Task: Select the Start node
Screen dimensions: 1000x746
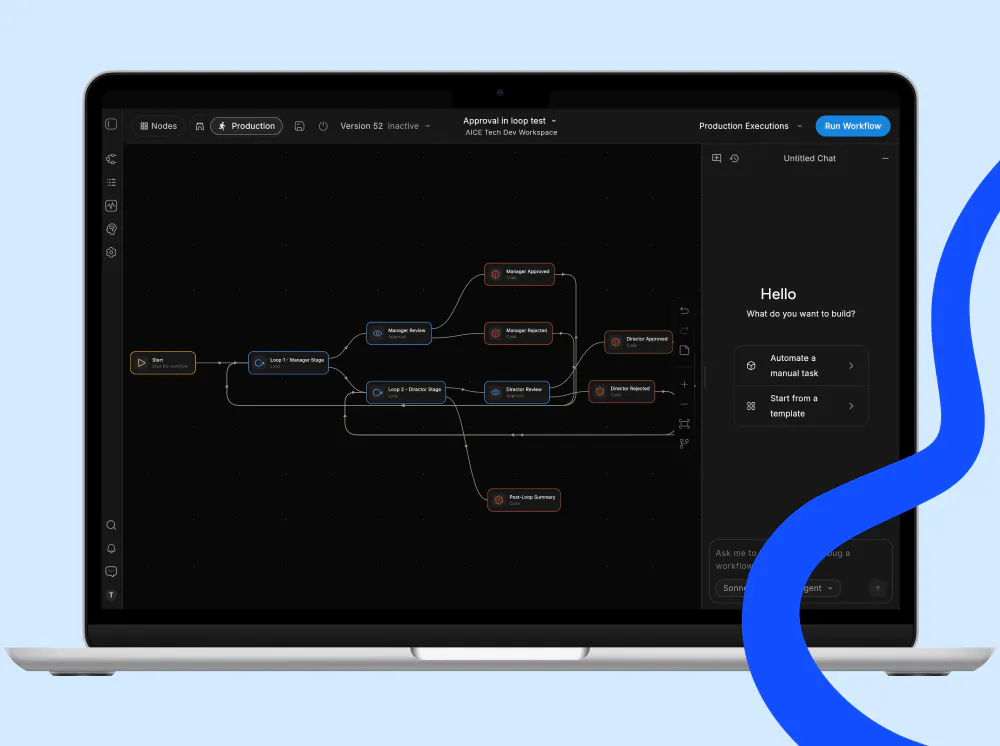Action: coord(163,363)
